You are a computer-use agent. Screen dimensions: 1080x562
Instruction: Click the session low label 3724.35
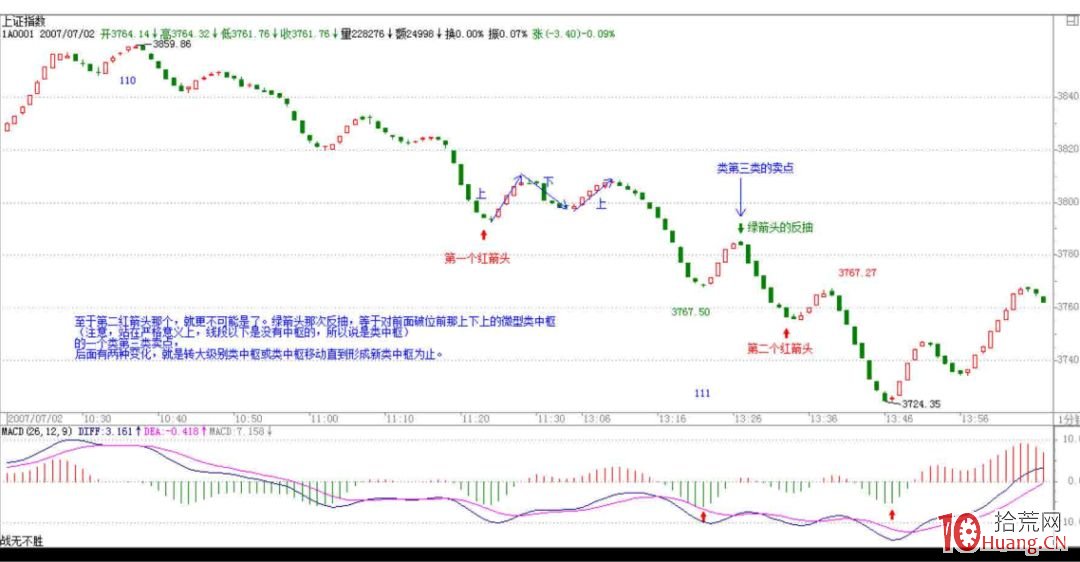click(x=921, y=404)
